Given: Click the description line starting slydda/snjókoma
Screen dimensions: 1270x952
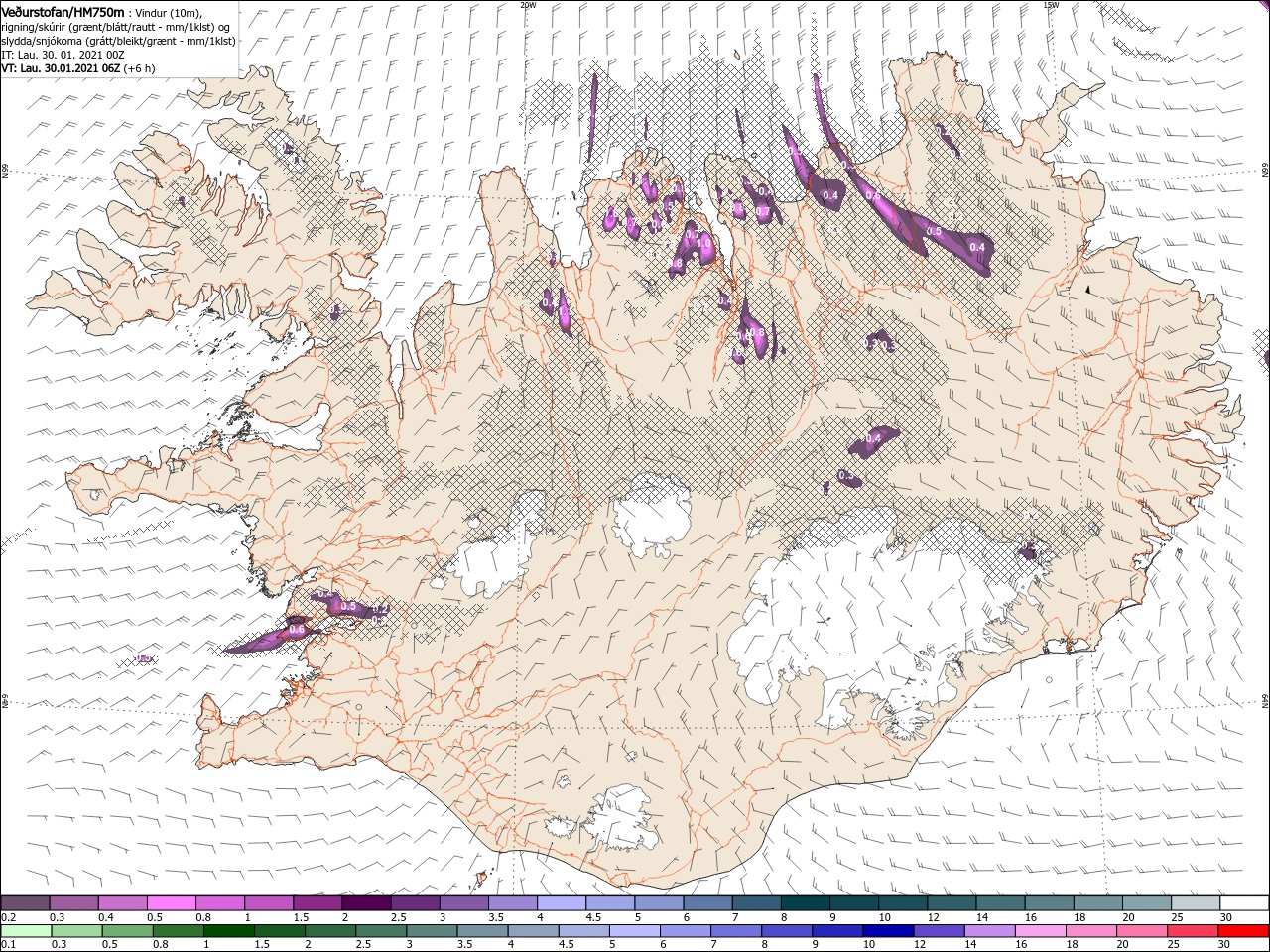Looking at the screenshot, I should (118, 40).
